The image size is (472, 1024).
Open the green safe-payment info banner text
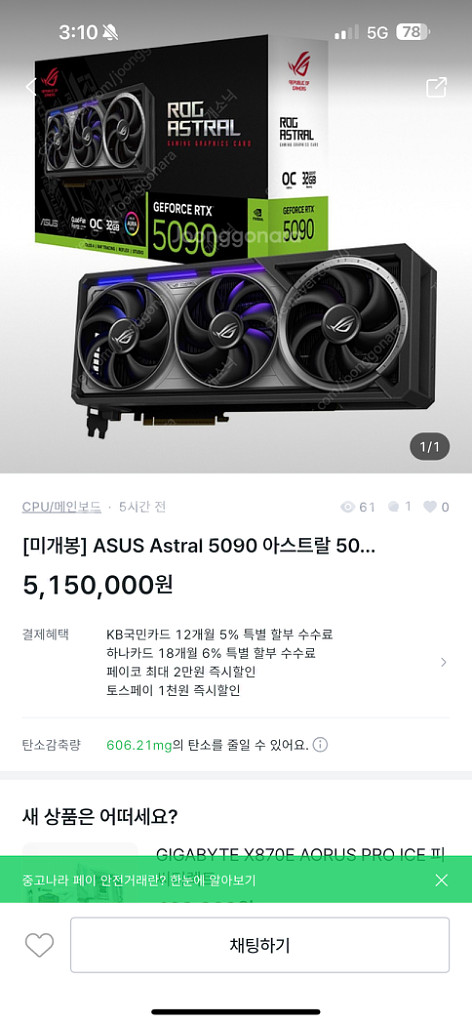point(138,880)
